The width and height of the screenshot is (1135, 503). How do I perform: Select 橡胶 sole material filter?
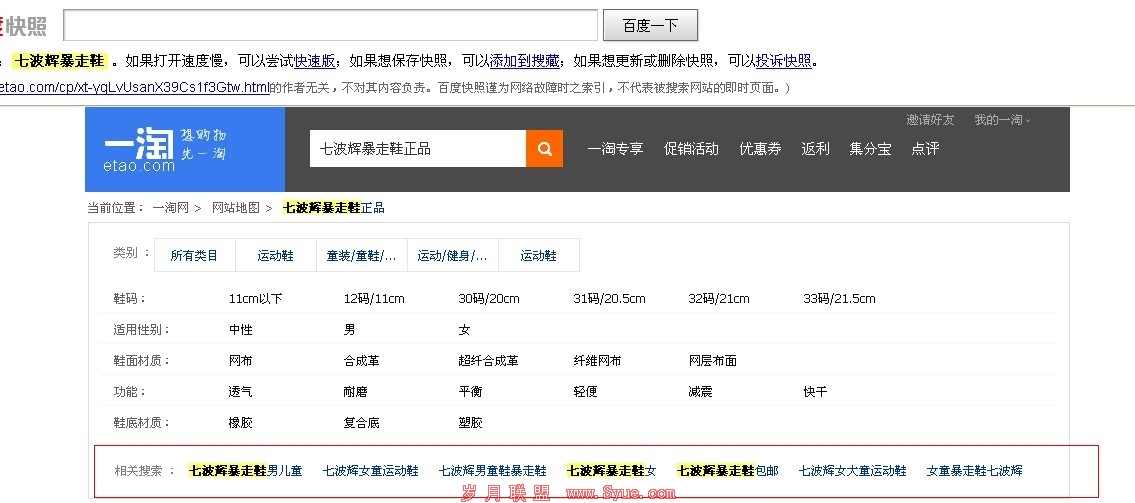(240, 423)
